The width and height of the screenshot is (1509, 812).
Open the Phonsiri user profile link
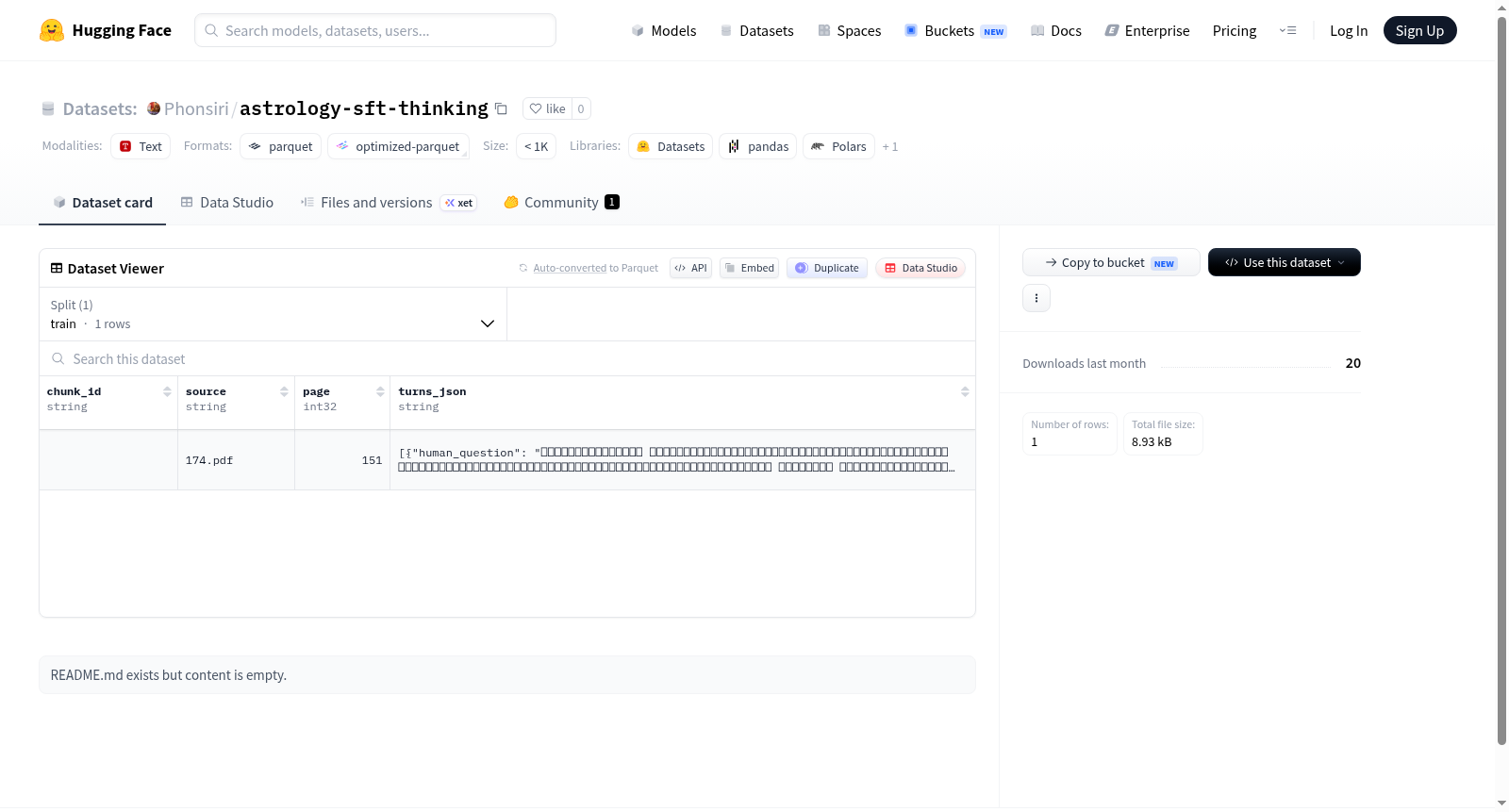click(196, 108)
